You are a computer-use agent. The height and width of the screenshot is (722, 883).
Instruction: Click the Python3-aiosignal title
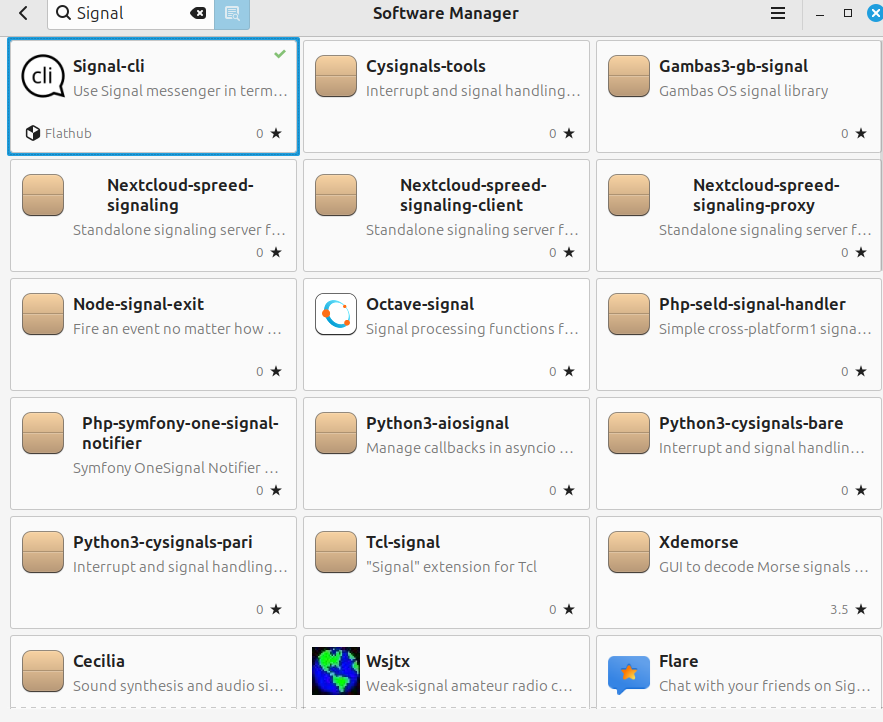point(438,423)
